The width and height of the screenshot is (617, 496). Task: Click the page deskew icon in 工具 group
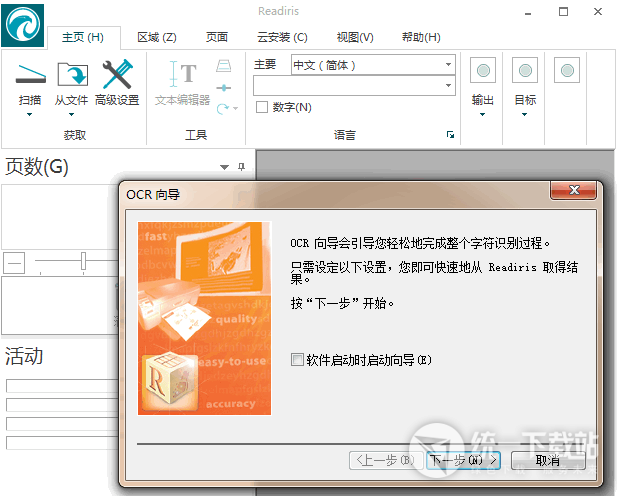coord(224,65)
